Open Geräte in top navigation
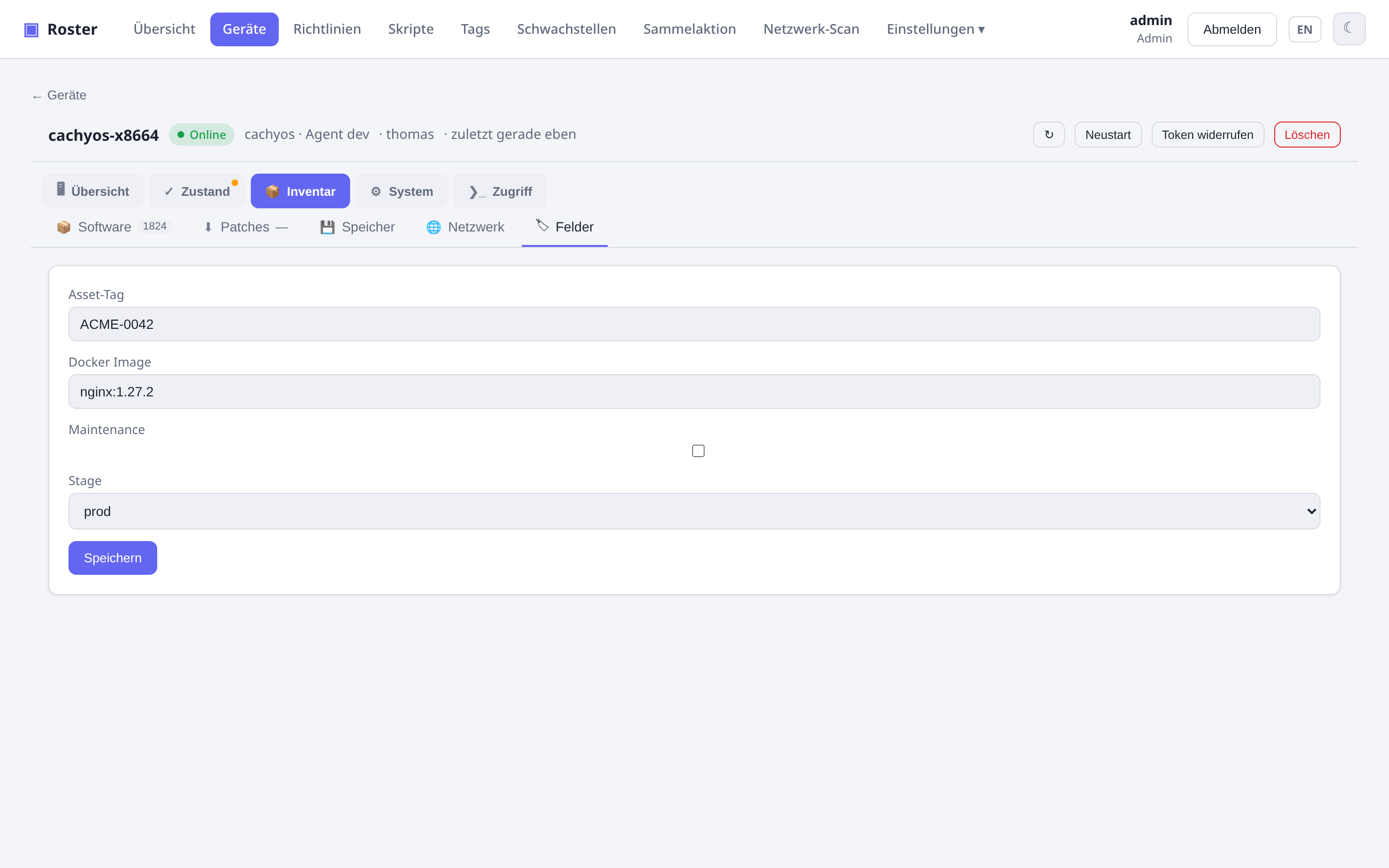1389x868 pixels. click(245, 29)
